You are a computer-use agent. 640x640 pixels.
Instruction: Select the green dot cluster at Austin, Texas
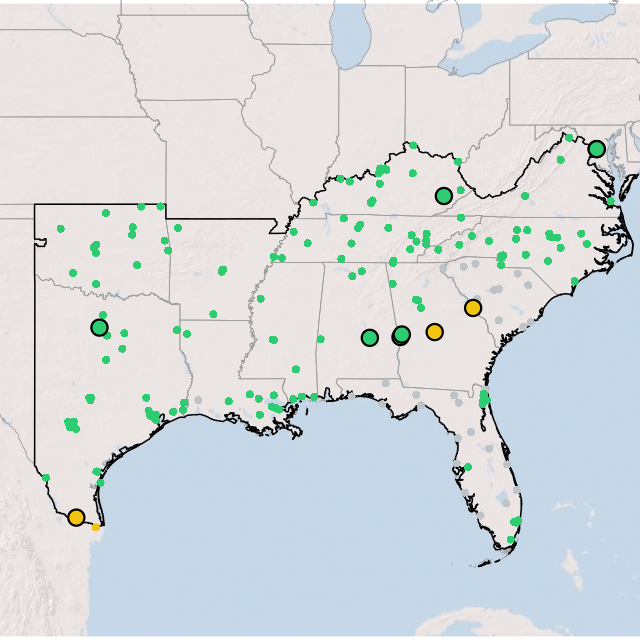[x=90, y=398]
